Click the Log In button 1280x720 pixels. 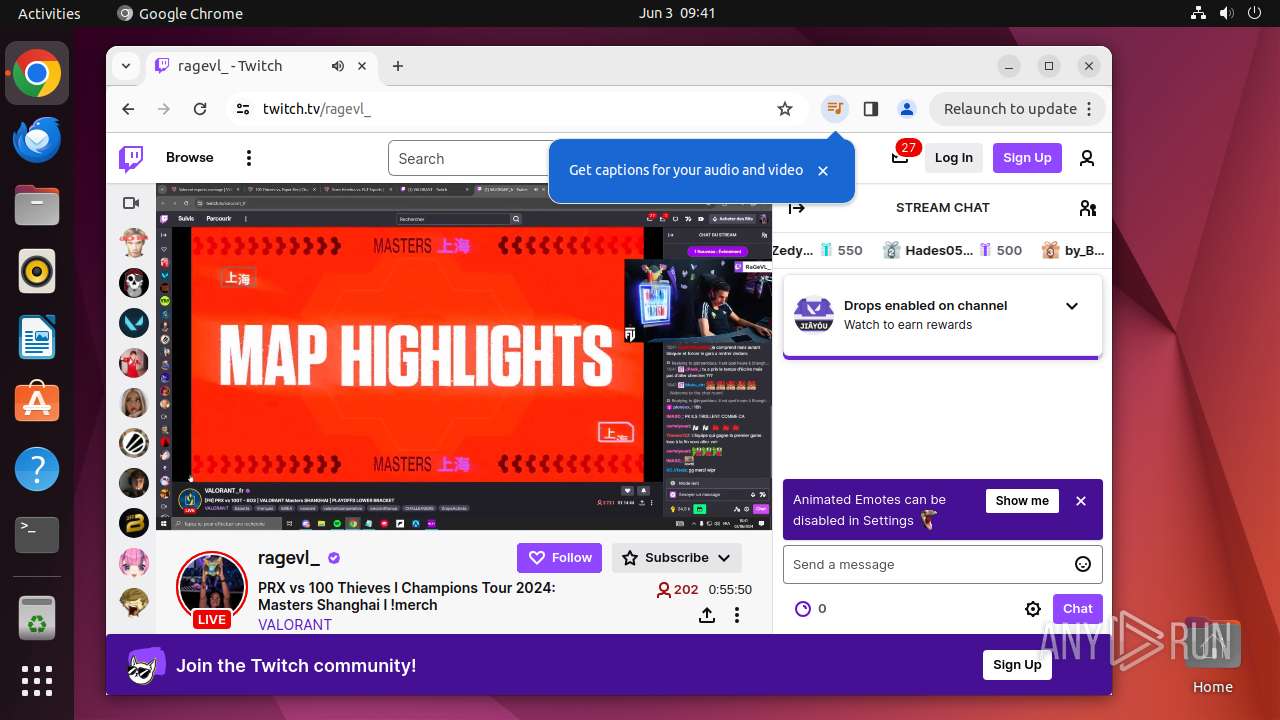953,158
